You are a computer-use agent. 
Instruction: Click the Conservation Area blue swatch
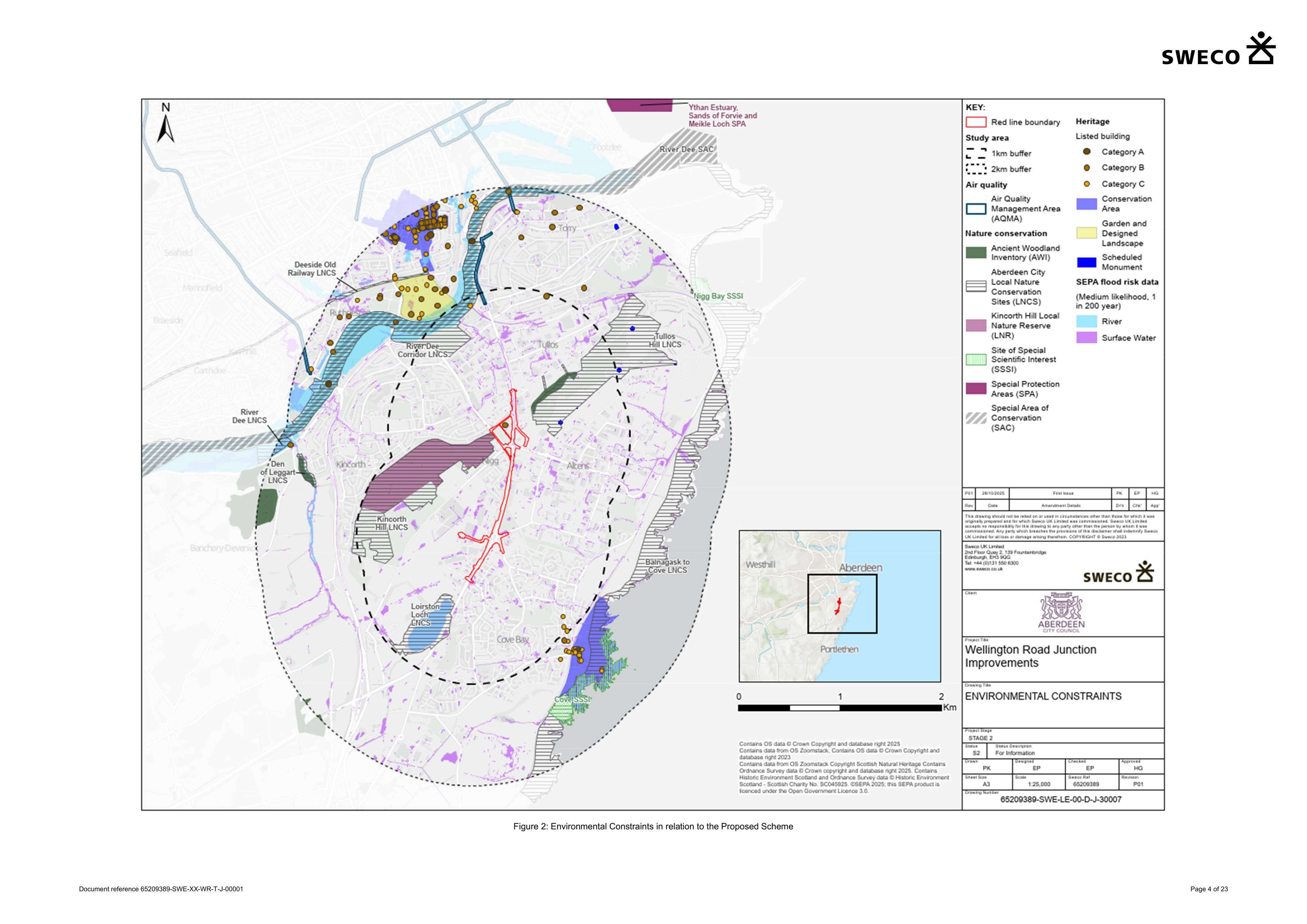click(x=1086, y=204)
